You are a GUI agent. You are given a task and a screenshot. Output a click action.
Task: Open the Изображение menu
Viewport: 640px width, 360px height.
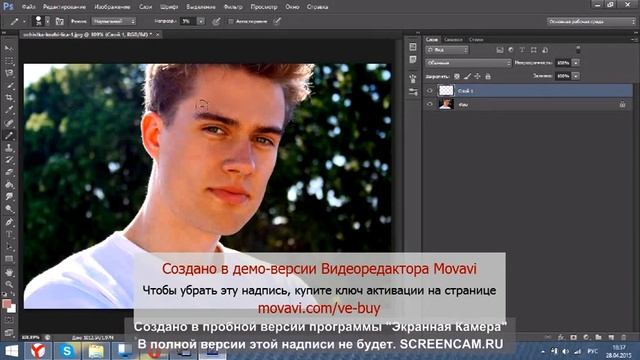pos(112,7)
